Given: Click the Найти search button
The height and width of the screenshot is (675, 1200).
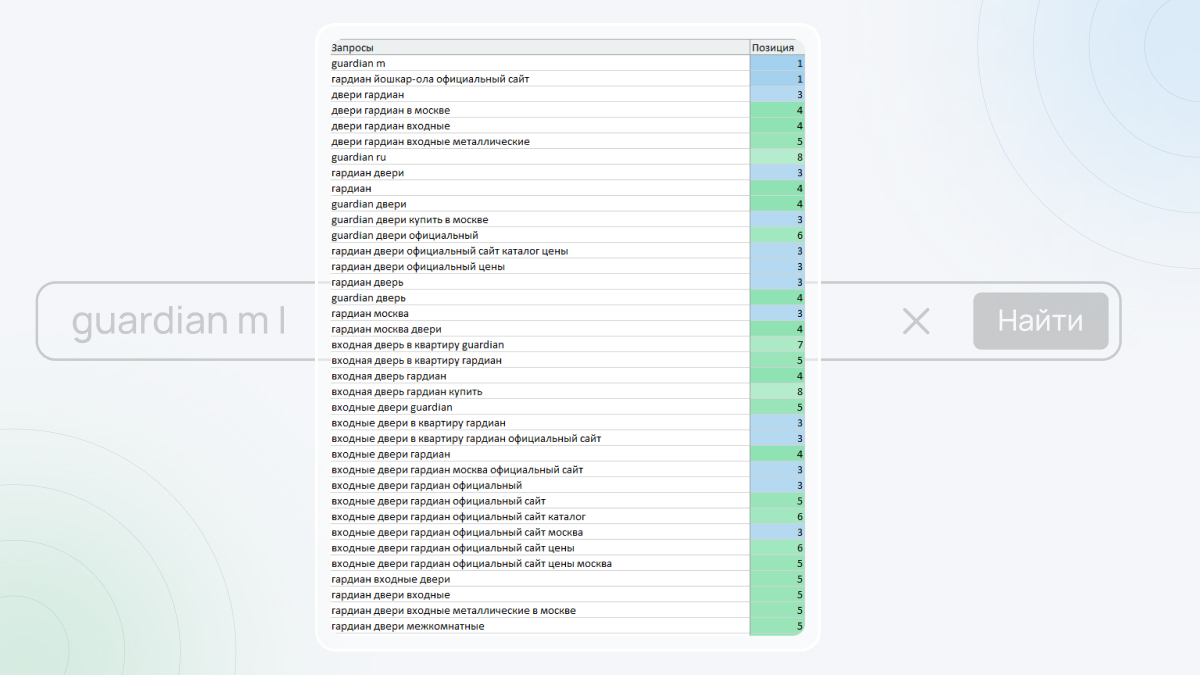Looking at the screenshot, I should coord(1040,321).
